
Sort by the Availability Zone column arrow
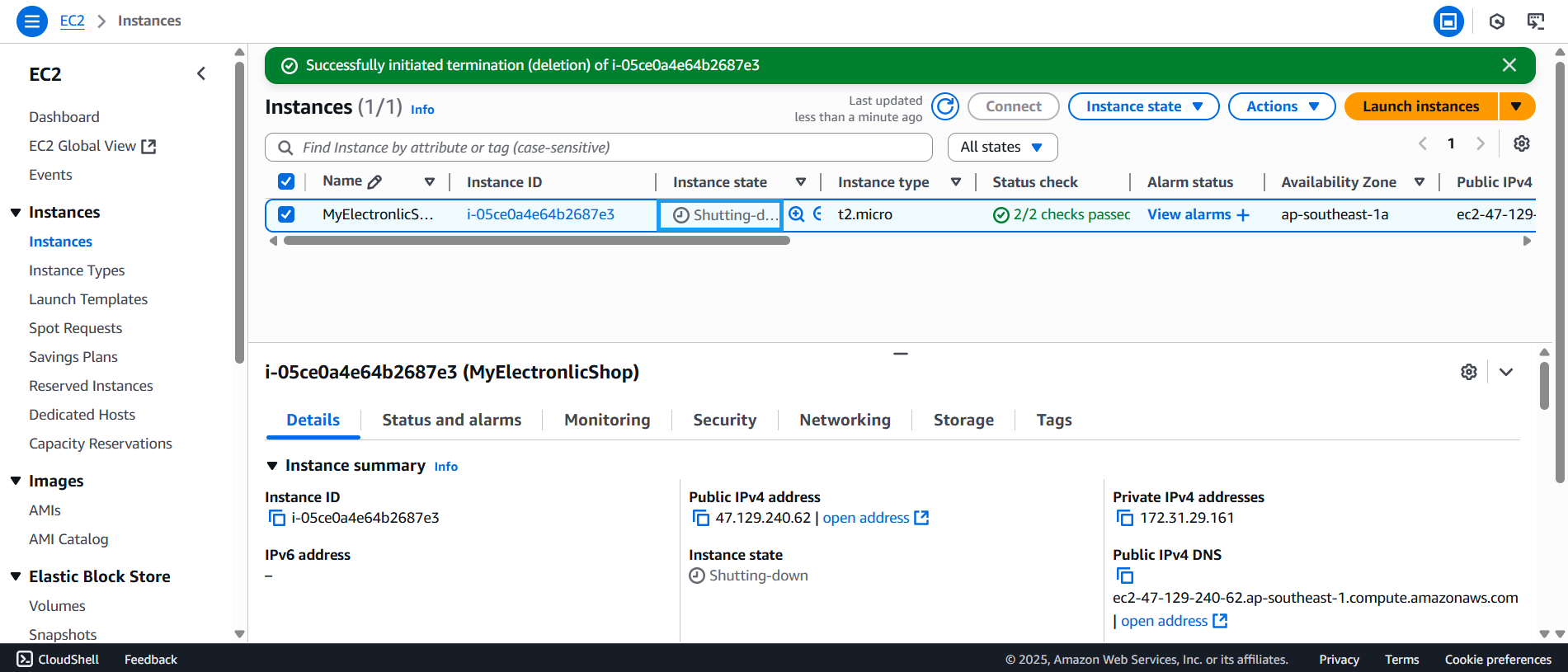point(1420,182)
